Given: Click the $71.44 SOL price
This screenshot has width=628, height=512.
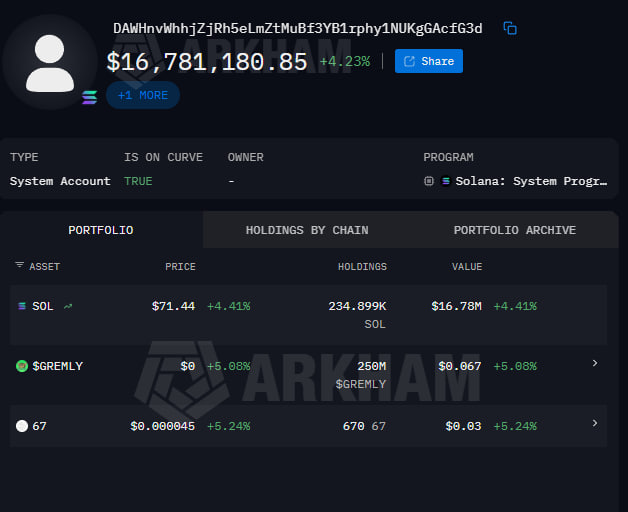Looking at the screenshot, I should tap(173, 306).
